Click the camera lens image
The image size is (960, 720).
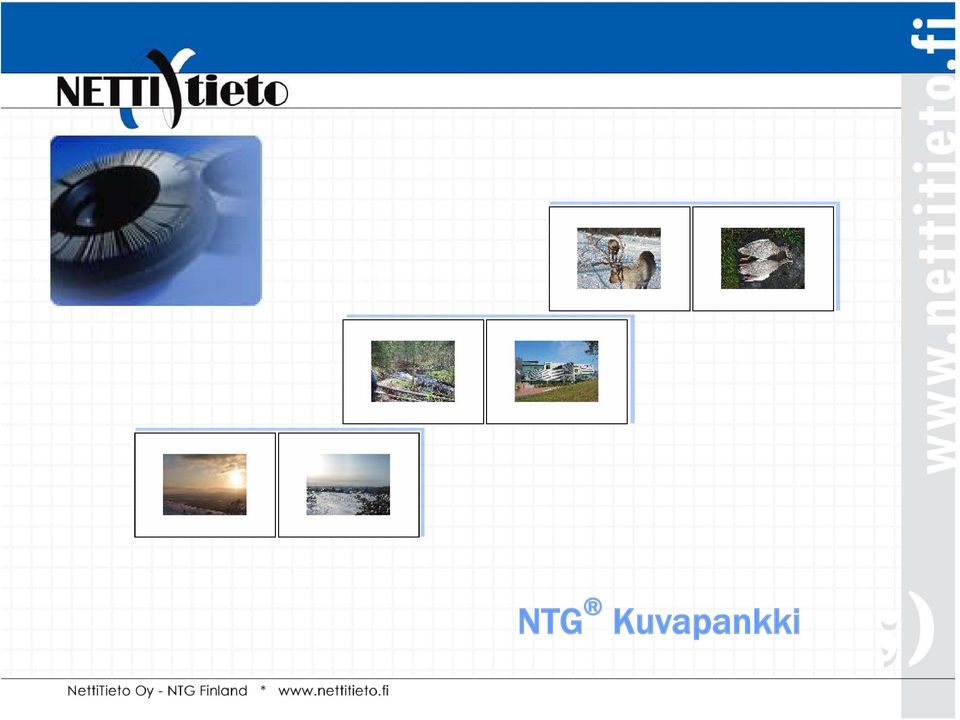coord(156,220)
